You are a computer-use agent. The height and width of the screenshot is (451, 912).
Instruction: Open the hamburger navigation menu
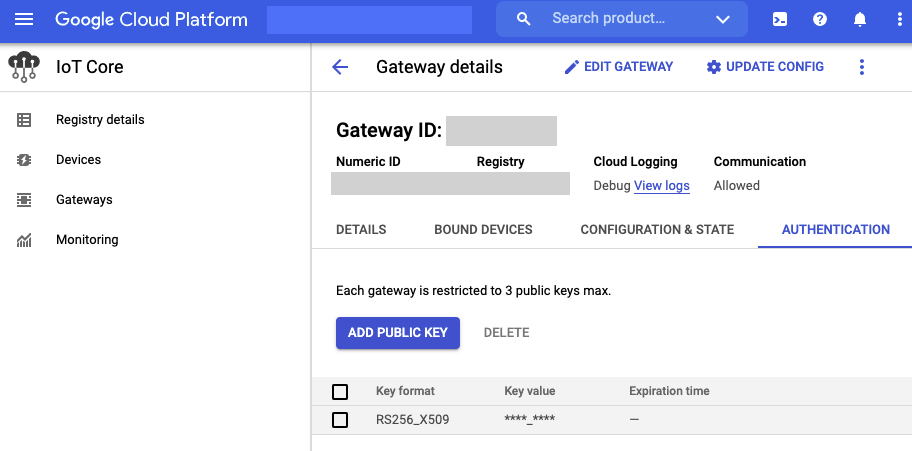(24, 19)
